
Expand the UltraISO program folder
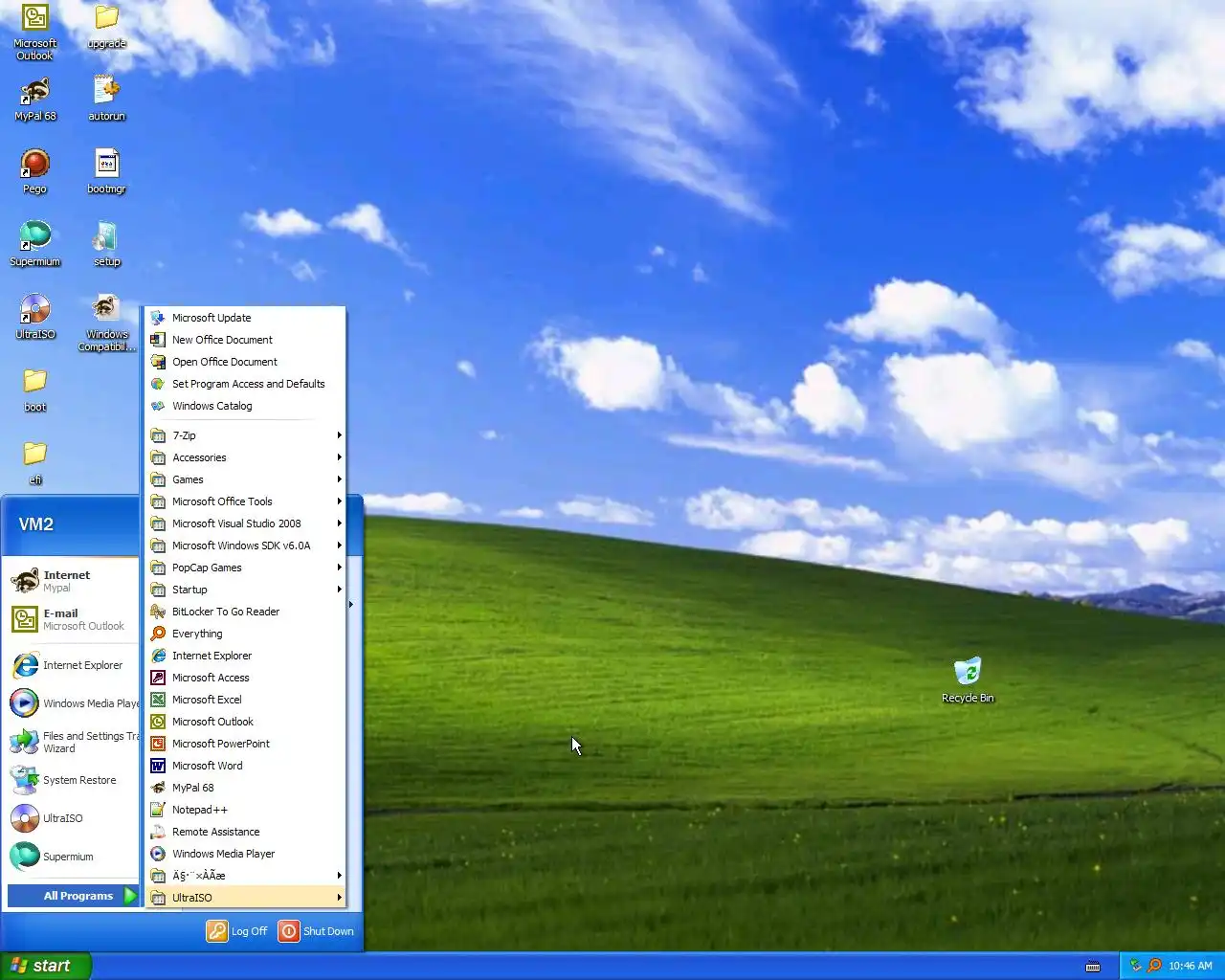click(245, 898)
